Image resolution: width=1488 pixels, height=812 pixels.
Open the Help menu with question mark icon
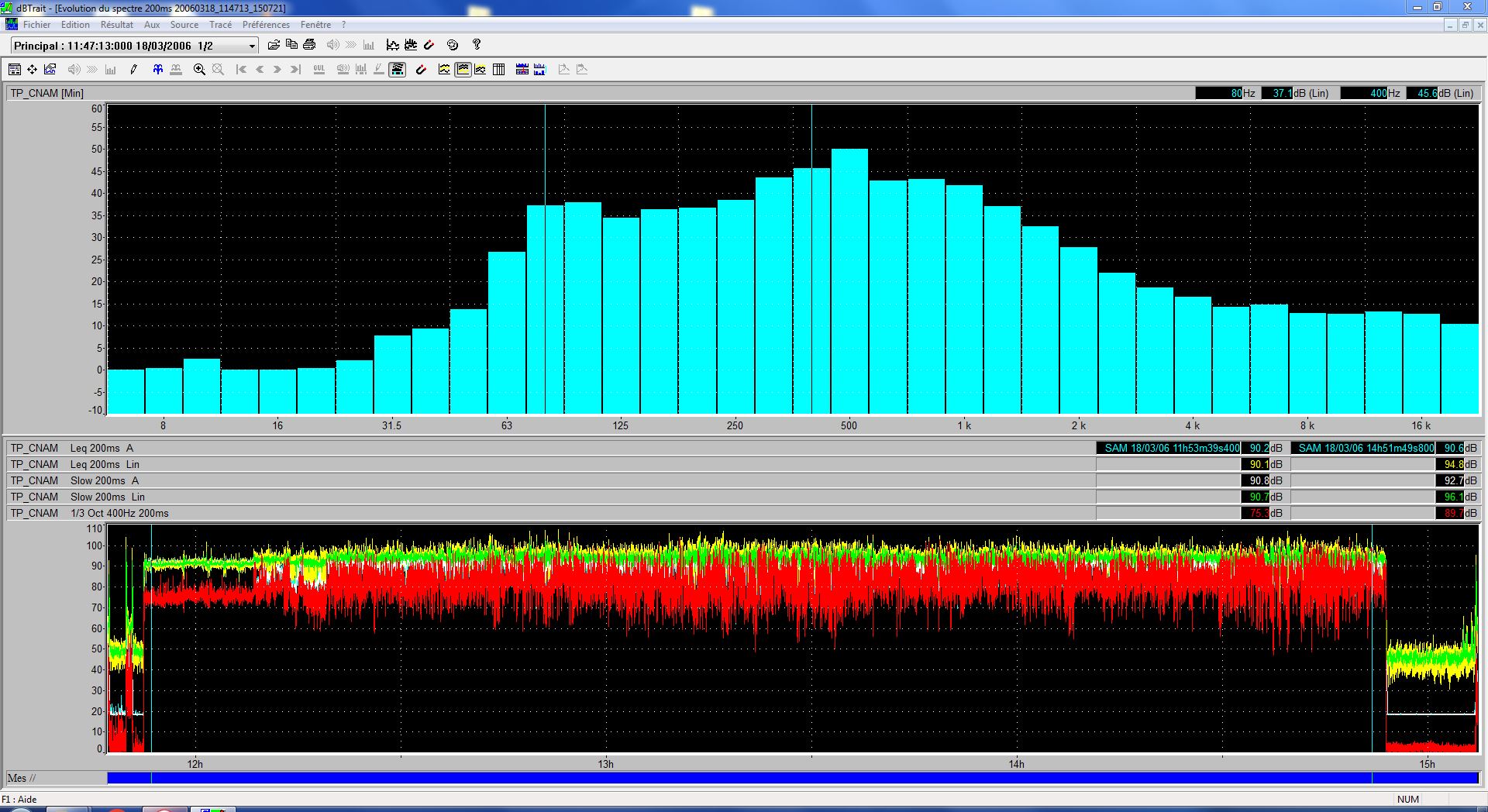(x=477, y=44)
